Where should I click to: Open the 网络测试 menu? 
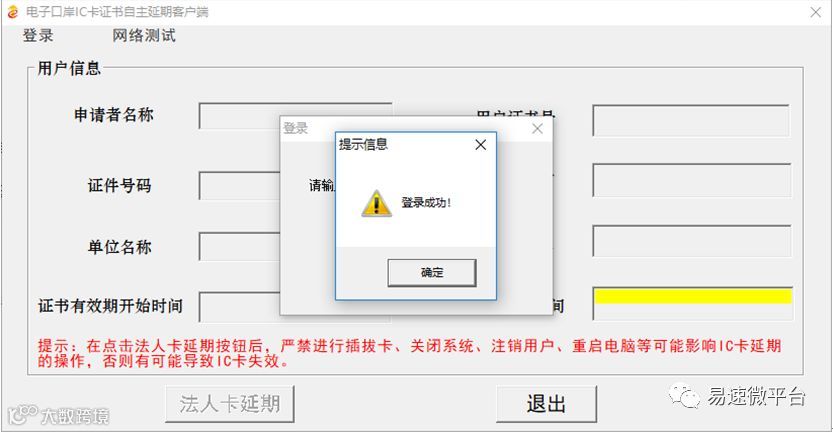click(143, 36)
